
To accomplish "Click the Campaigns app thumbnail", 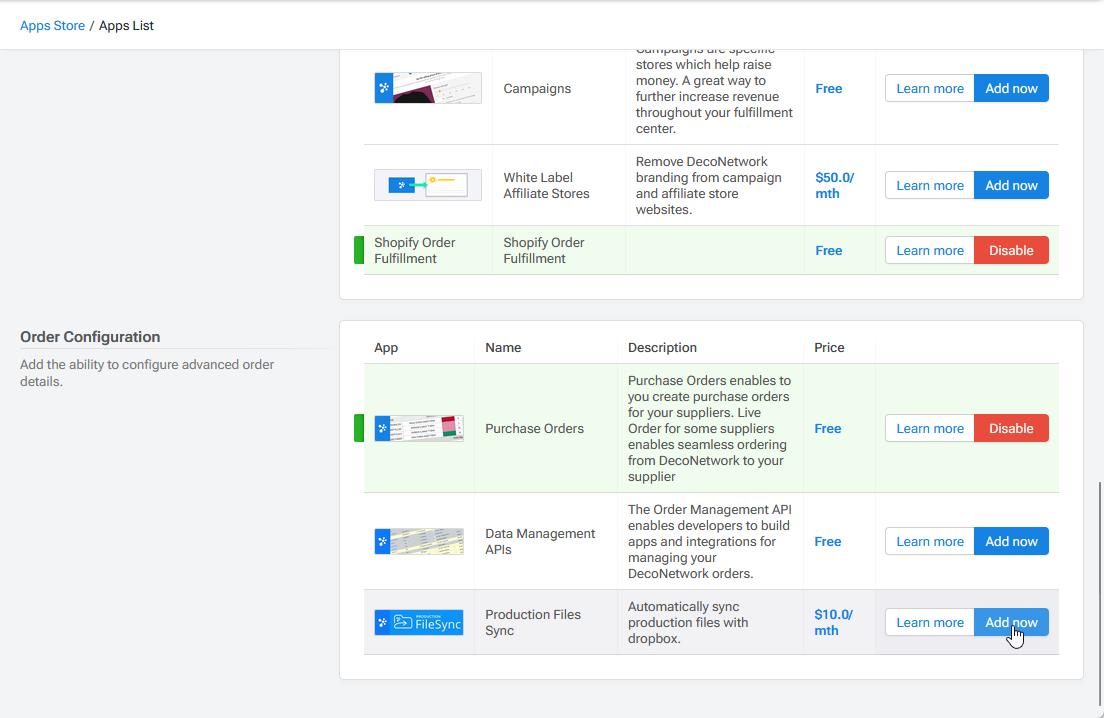I will (428, 88).
